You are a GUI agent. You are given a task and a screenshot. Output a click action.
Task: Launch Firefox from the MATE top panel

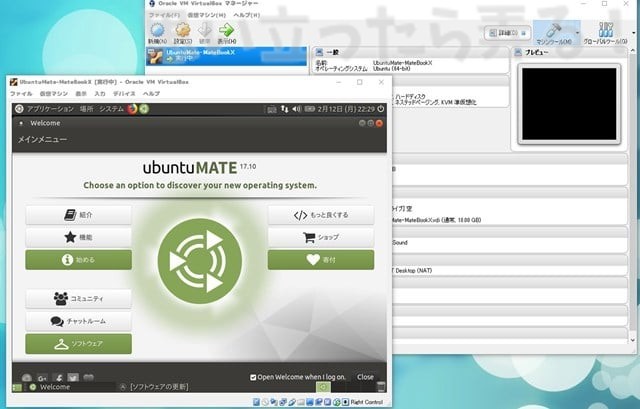[x=132, y=108]
